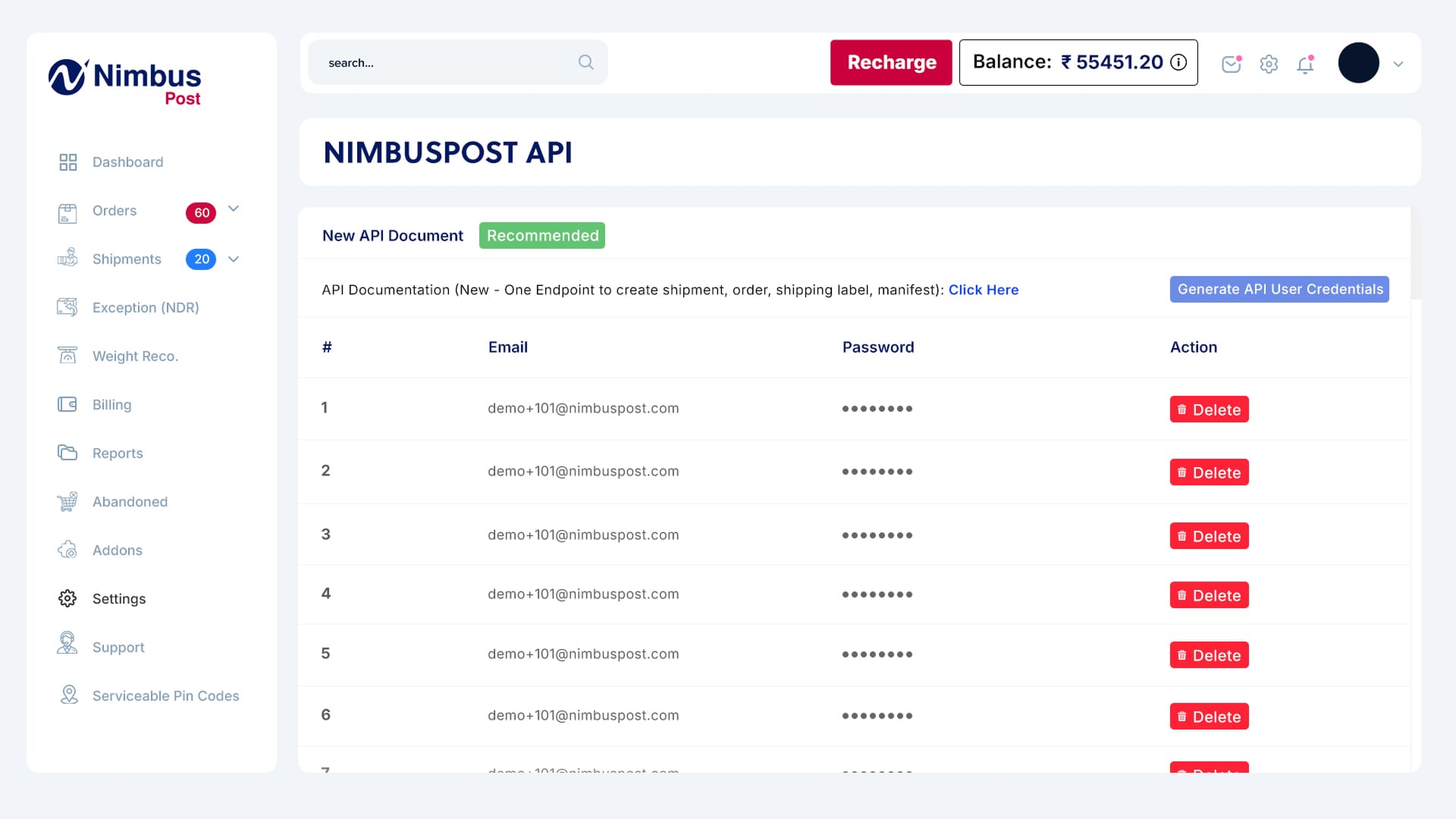Open the Billing menu item
The image size is (1456, 819).
pos(111,404)
